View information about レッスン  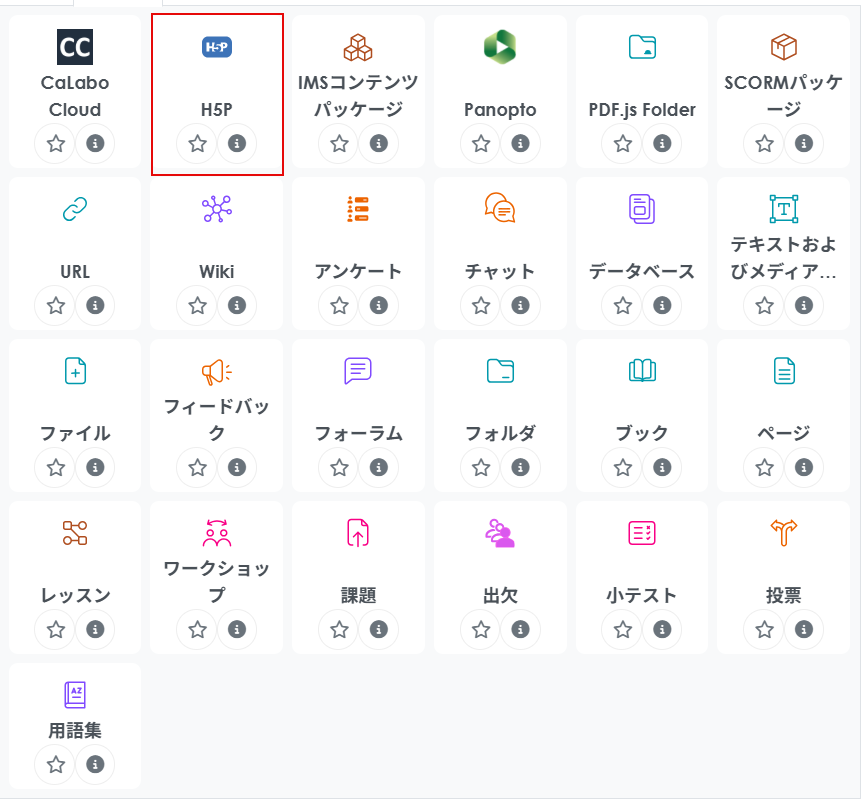point(95,630)
